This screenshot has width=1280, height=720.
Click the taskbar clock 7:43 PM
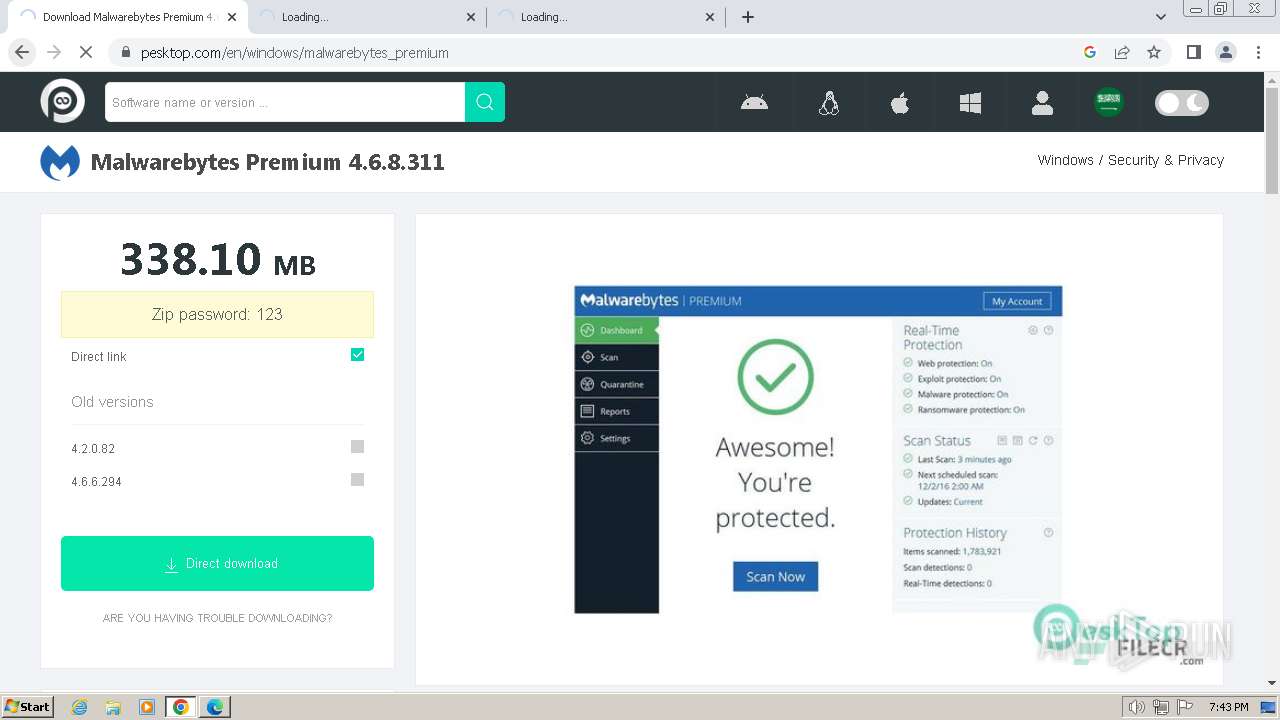point(1228,707)
